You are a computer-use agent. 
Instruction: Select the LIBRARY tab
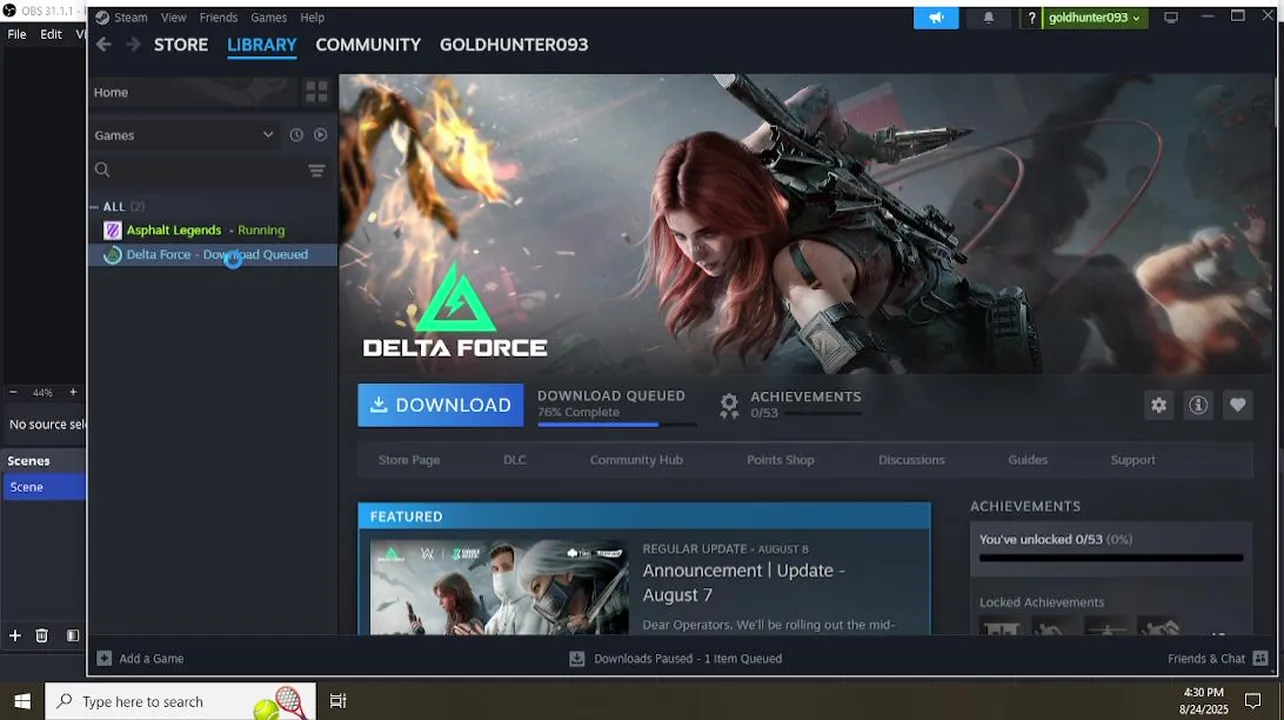coord(262,45)
